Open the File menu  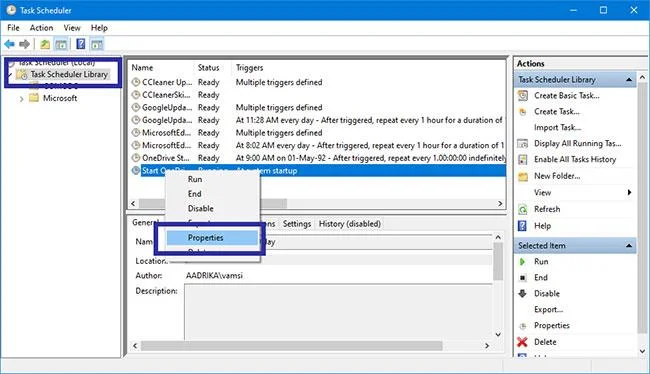tap(13, 28)
